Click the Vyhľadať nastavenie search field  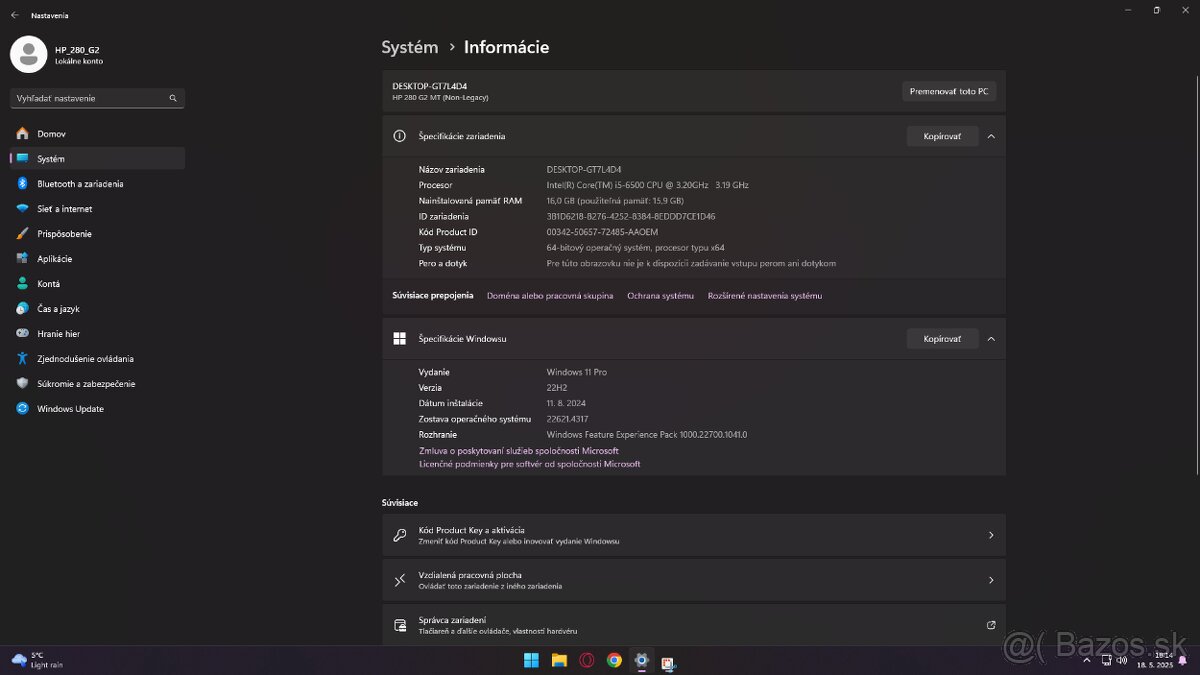(x=90, y=98)
